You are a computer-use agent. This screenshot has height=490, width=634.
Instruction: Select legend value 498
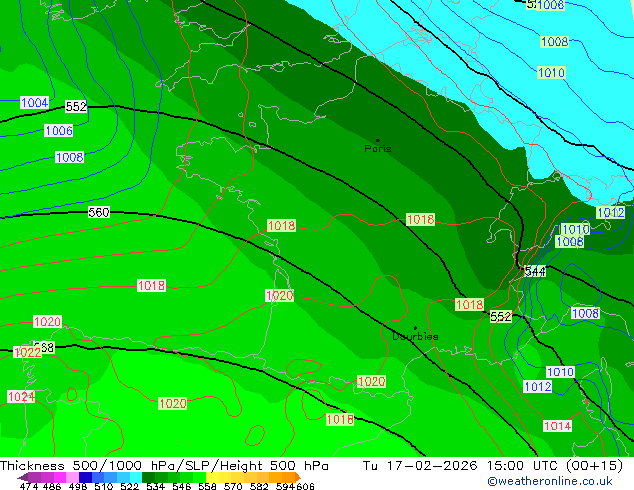(78, 486)
